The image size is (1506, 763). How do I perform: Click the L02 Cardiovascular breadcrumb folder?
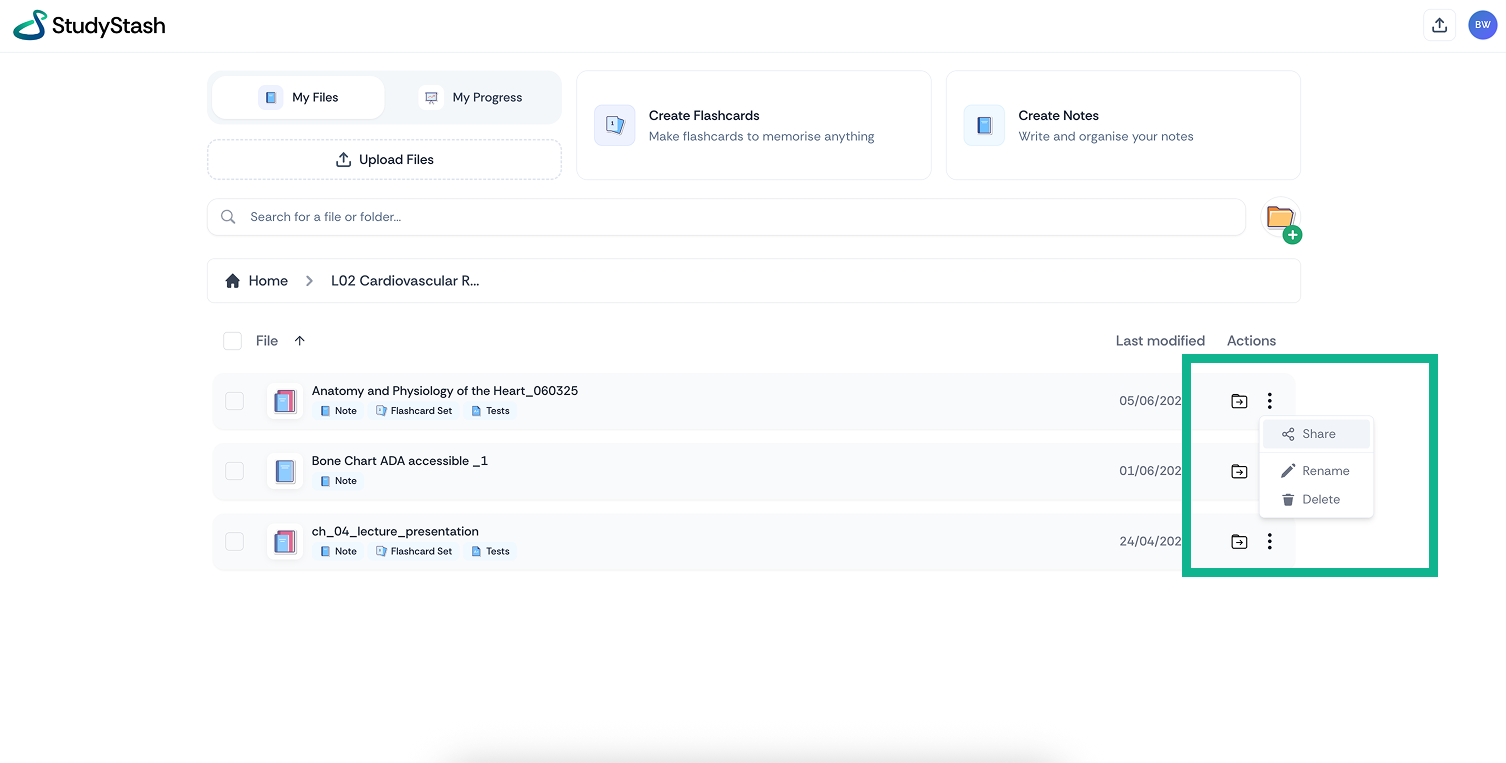coord(405,281)
